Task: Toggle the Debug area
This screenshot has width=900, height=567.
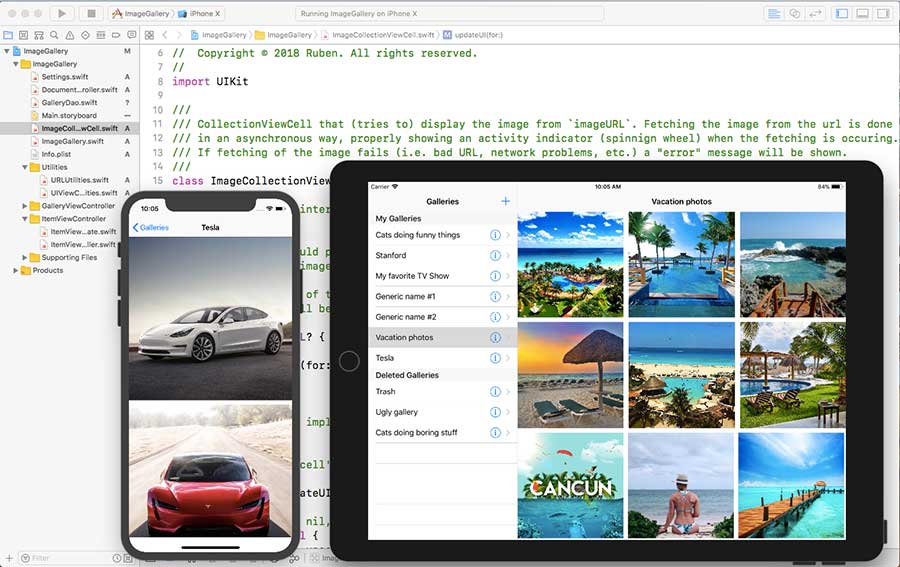Action: (862, 13)
